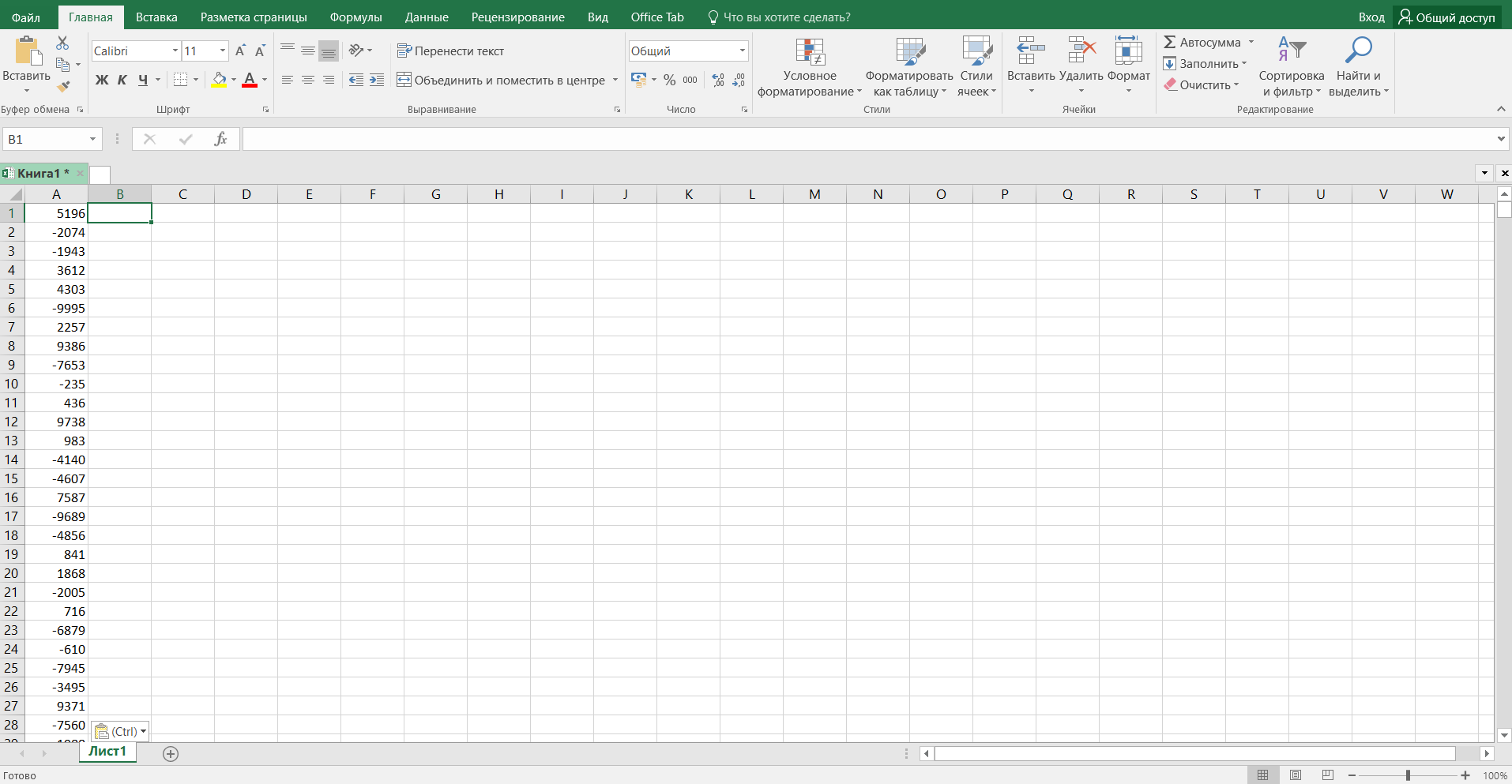Image resolution: width=1512 pixels, height=784 pixels.
Task: Open paste options (Ctrl) dropdown
Action: click(x=120, y=731)
